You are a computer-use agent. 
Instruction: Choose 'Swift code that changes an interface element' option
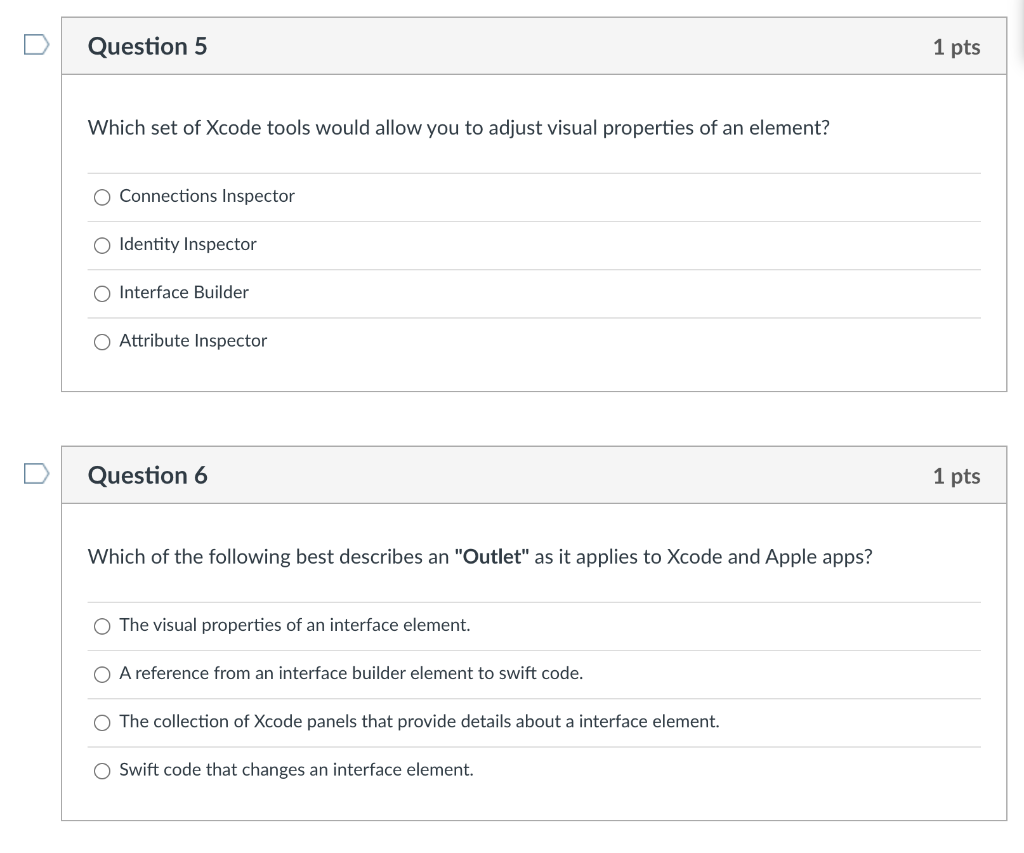[x=102, y=770]
